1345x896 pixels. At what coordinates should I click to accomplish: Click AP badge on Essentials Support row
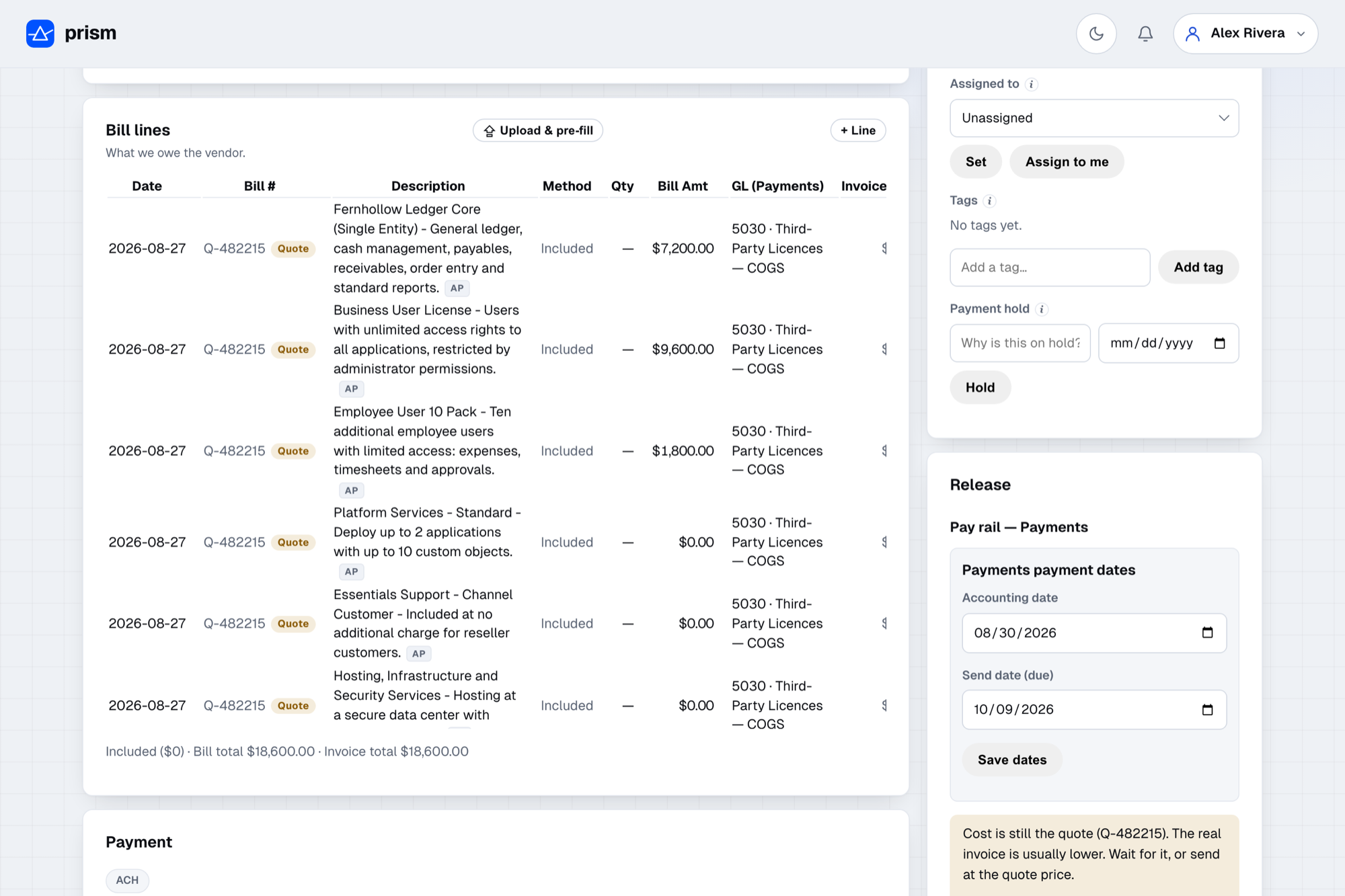pyautogui.click(x=418, y=653)
